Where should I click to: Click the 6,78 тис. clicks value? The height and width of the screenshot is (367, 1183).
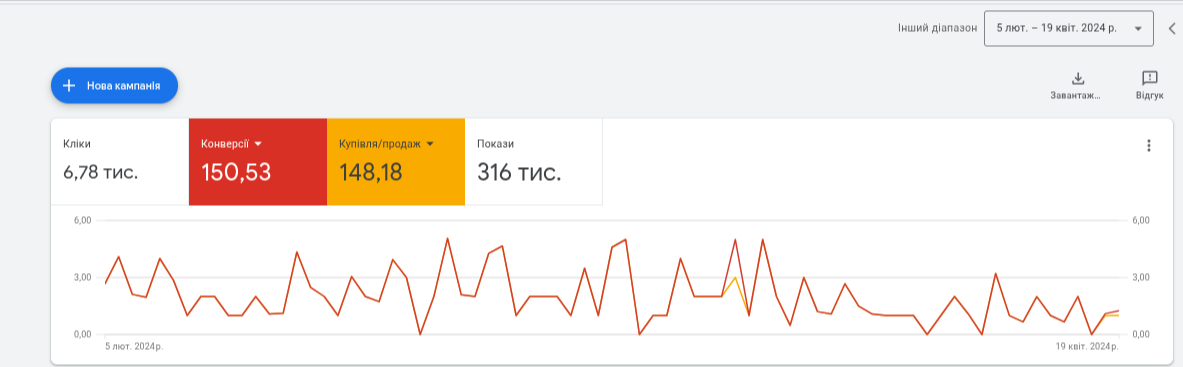pos(101,173)
